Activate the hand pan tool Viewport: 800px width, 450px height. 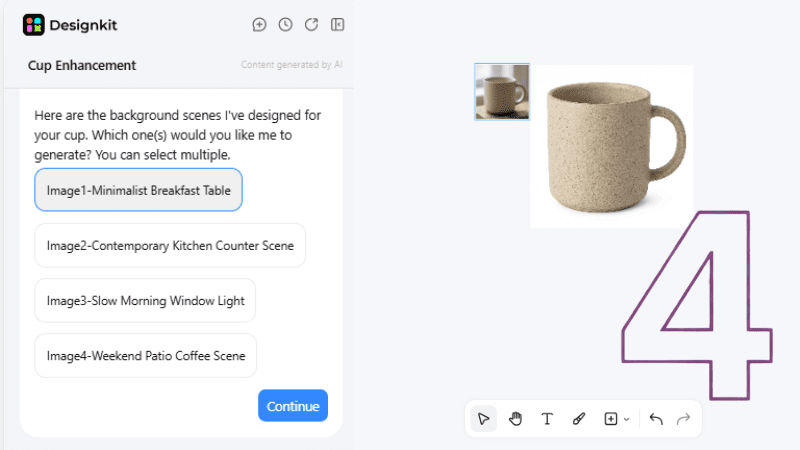pos(516,419)
